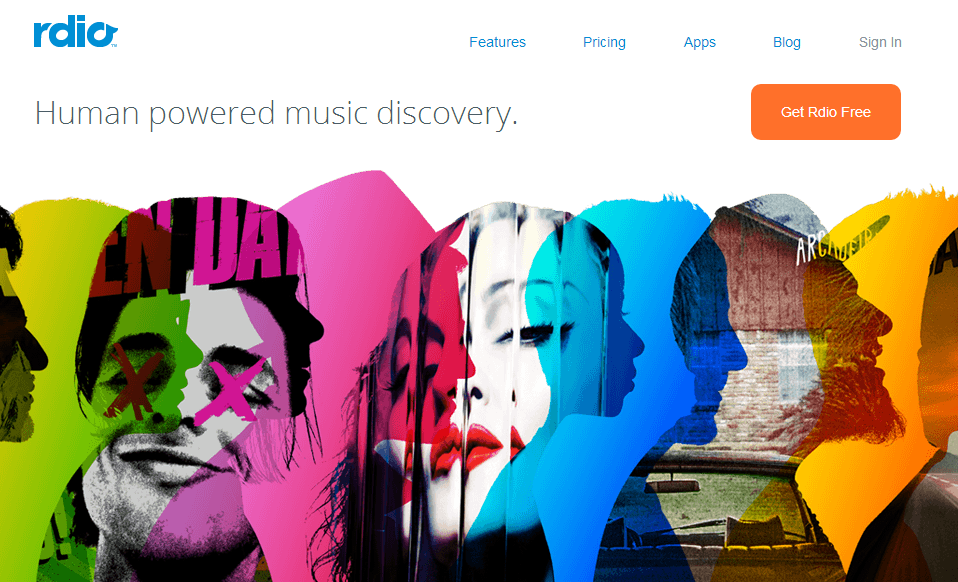Image resolution: width=958 pixels, height=582 pixels.
Task: Open the Features page
Action: pos(497,42)
